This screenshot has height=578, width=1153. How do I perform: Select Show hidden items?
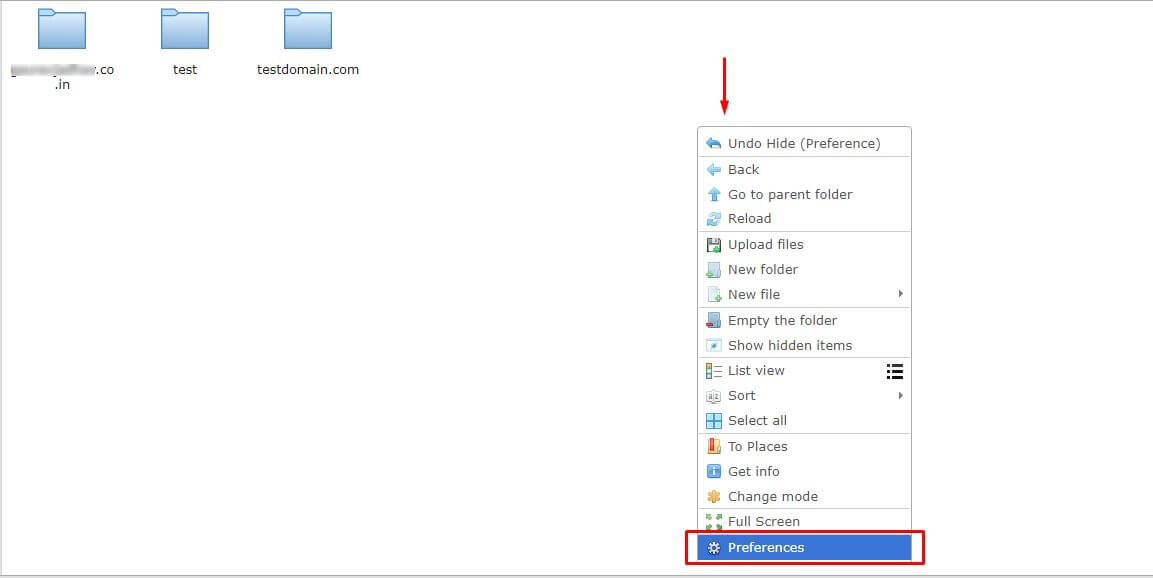(804, 346)
